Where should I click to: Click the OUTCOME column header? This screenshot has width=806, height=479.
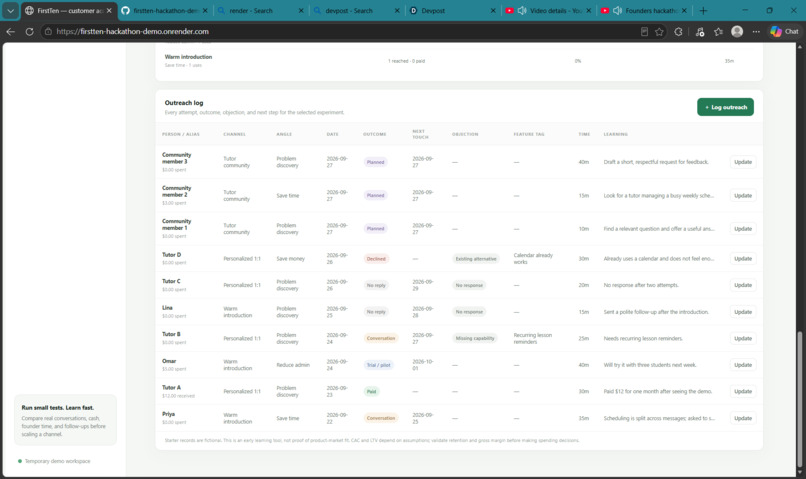click(374, 134)
